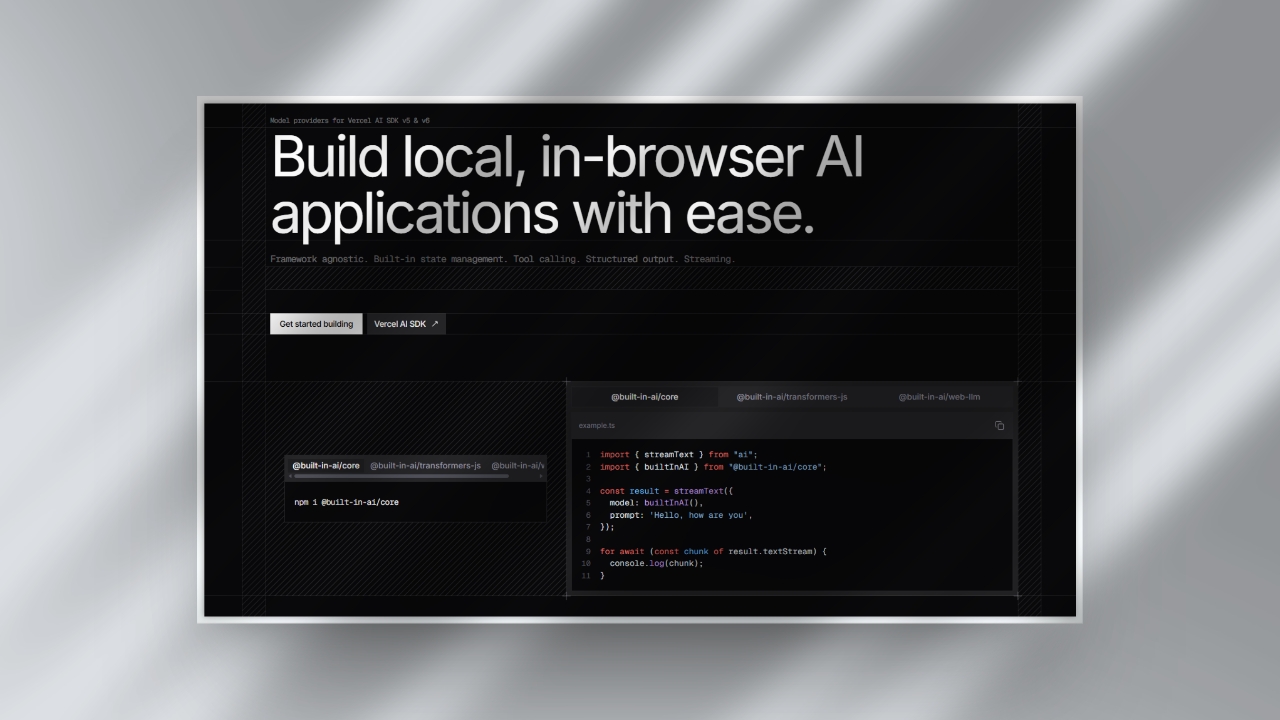Click the "const result = streamText({" code line
Viewport: 1280px width, 720px height.
click(x=668, y=491)
